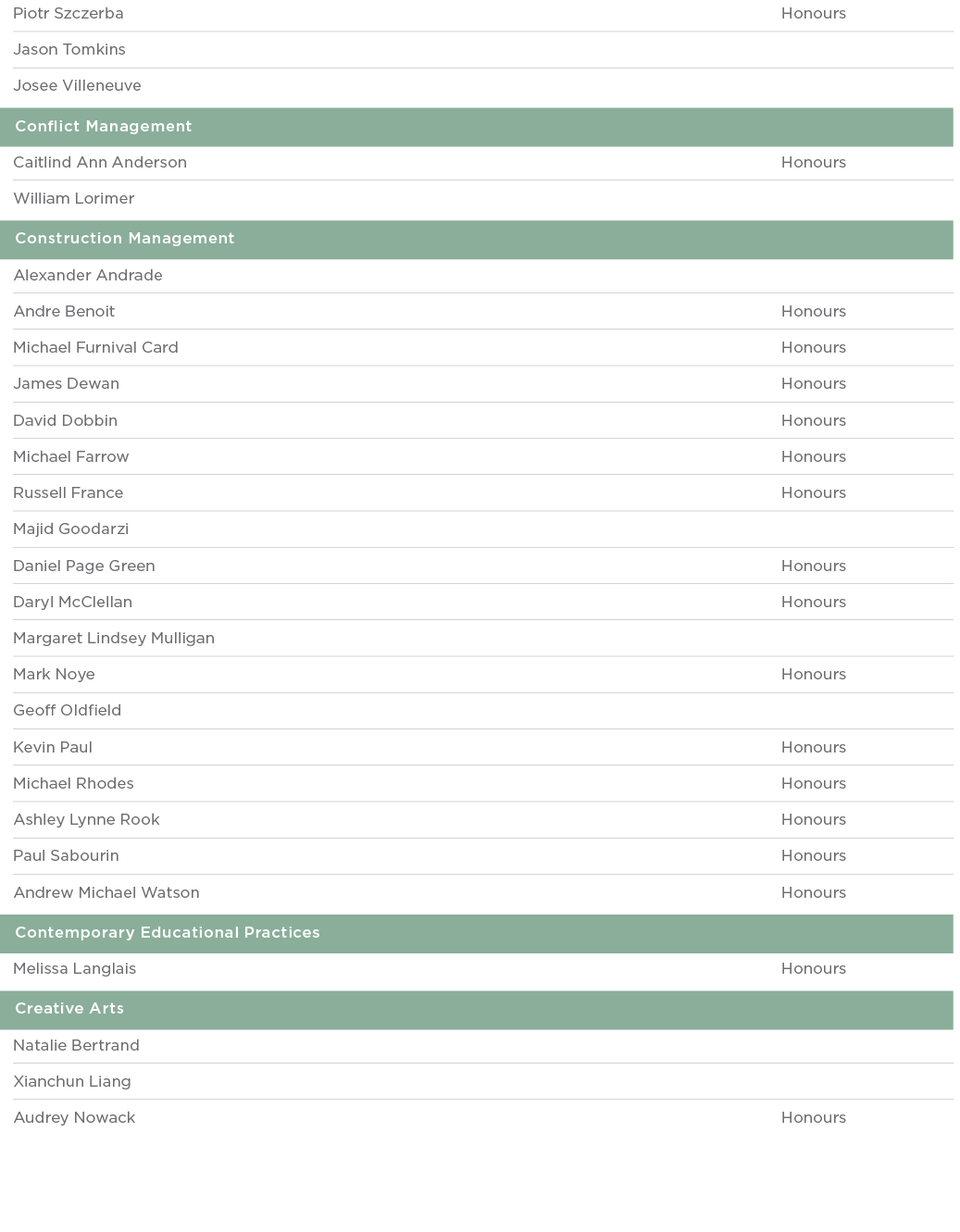This screenshot has height=1232, width=960.
Task: Click the Melissa Langlais entry
Action: [x=75, y=969]
